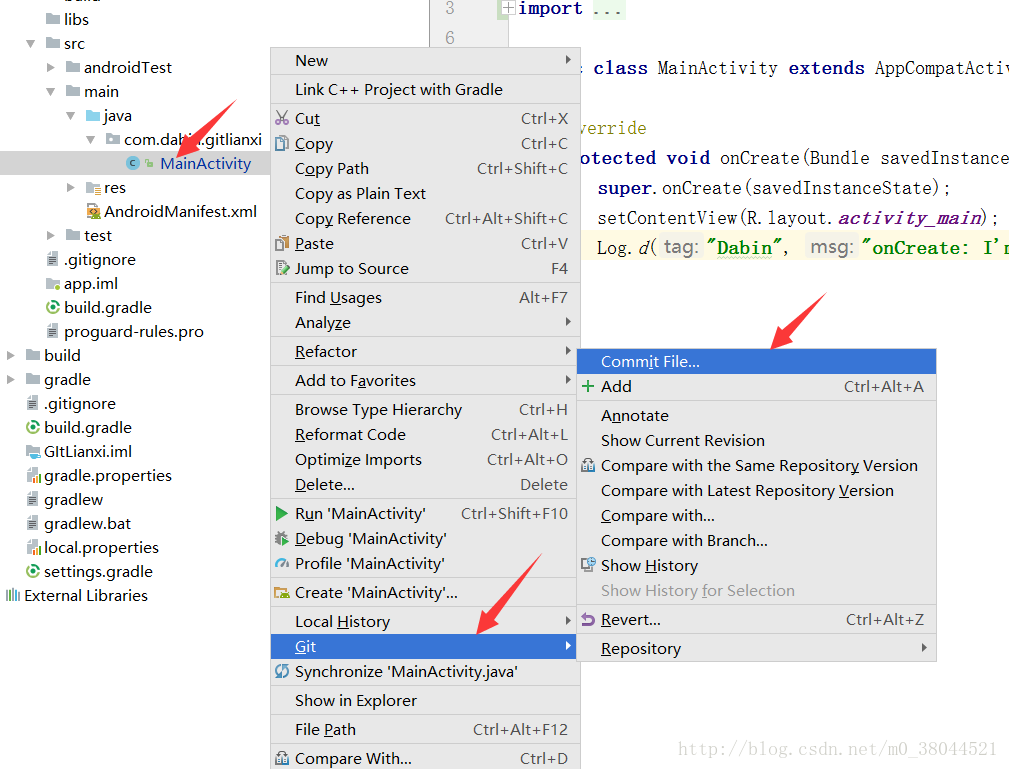Select Delete... from context menu
1009x769 pixels.
pos(425,485)
